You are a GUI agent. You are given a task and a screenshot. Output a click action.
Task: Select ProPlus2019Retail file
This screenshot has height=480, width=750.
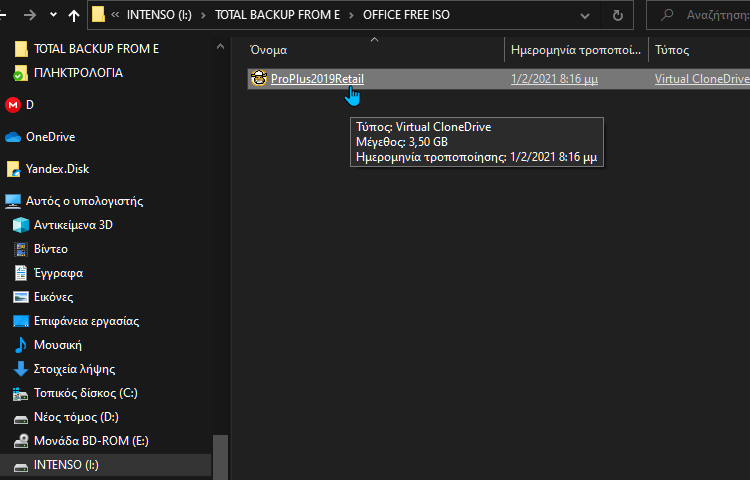pos(317,79)
